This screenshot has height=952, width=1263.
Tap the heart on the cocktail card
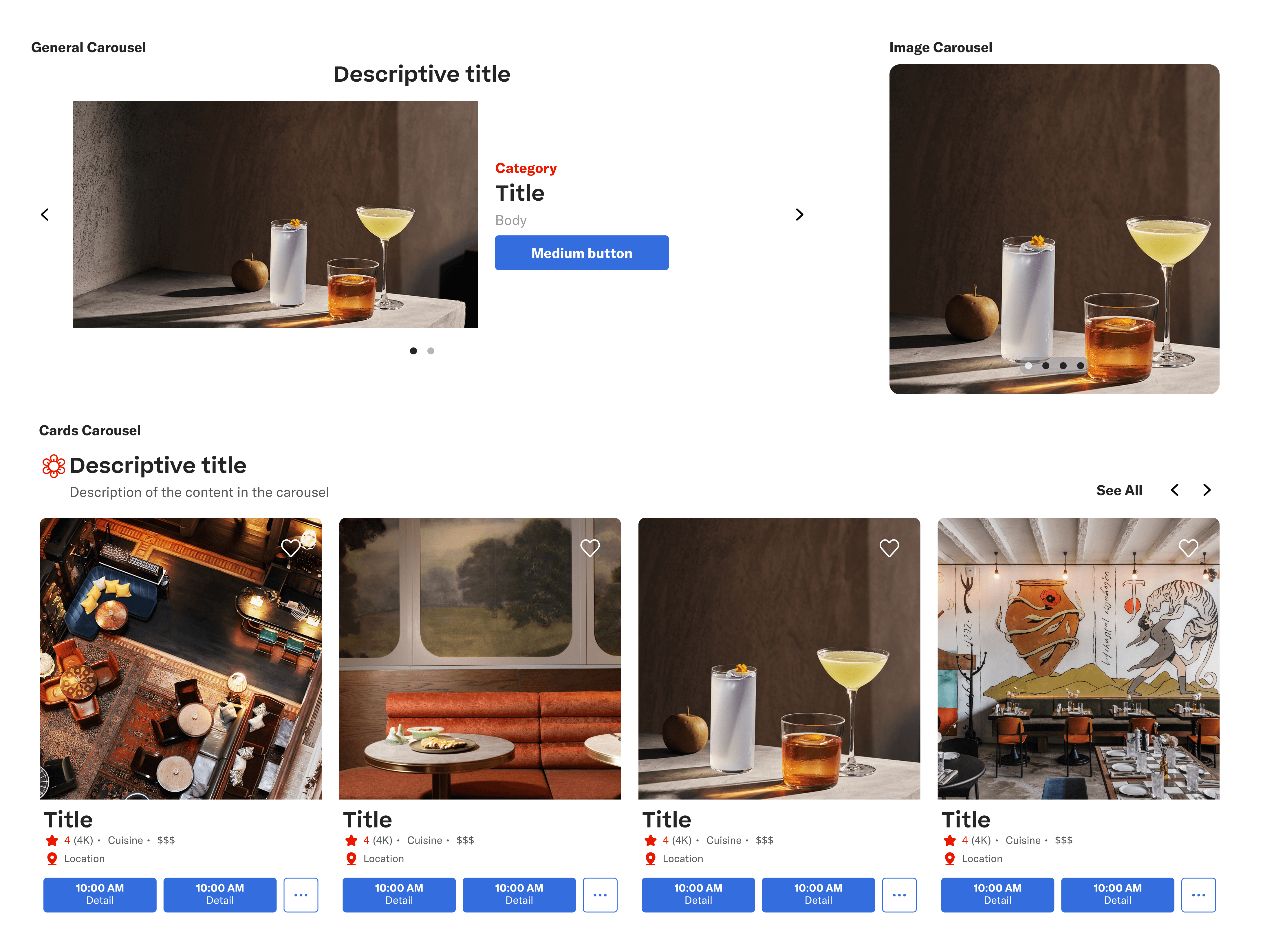click(889, 548)
